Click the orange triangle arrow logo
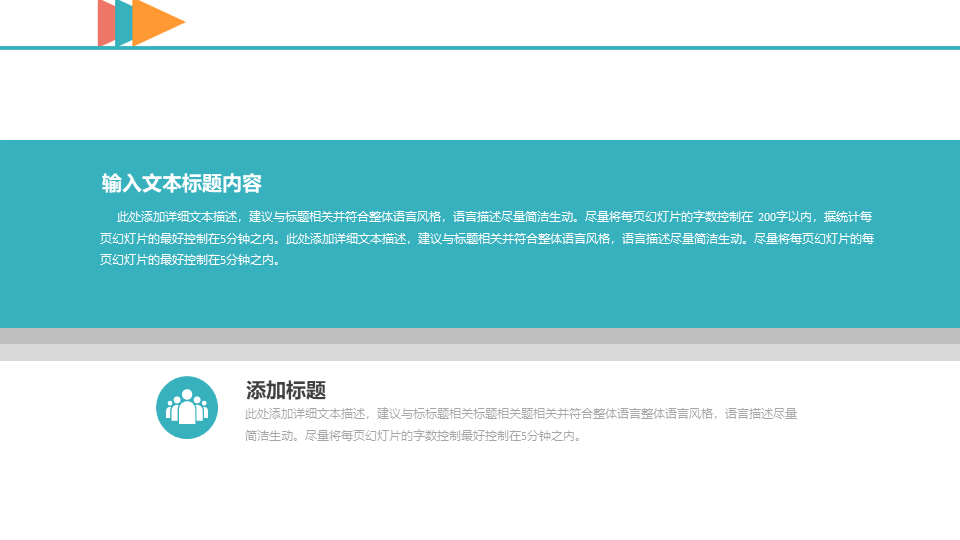This screenshot has width=960, height=540. coord(159,23)
